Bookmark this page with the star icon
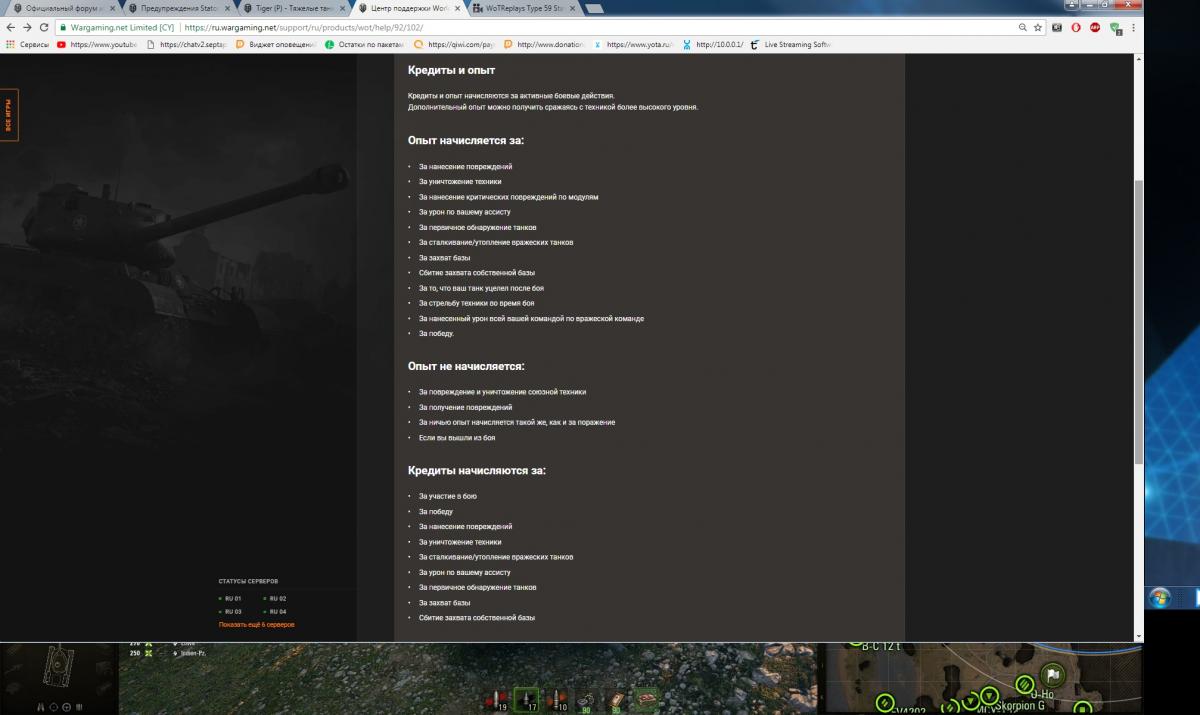The width and height of the screenshot is (1200, 715). pos(1038,28)
